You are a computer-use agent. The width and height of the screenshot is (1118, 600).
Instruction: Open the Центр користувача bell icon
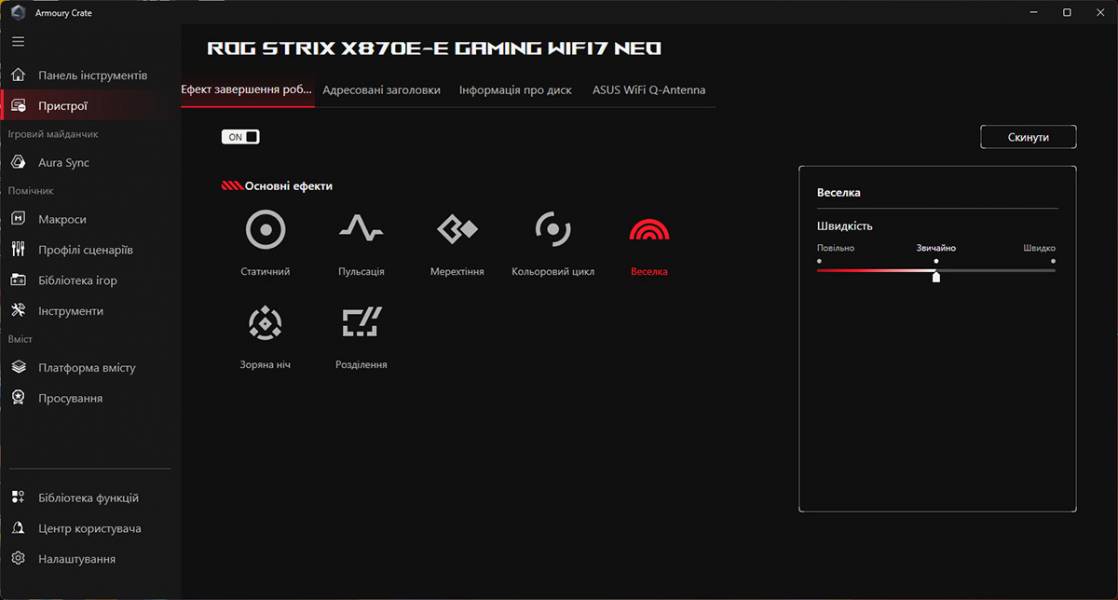[19, 528]
